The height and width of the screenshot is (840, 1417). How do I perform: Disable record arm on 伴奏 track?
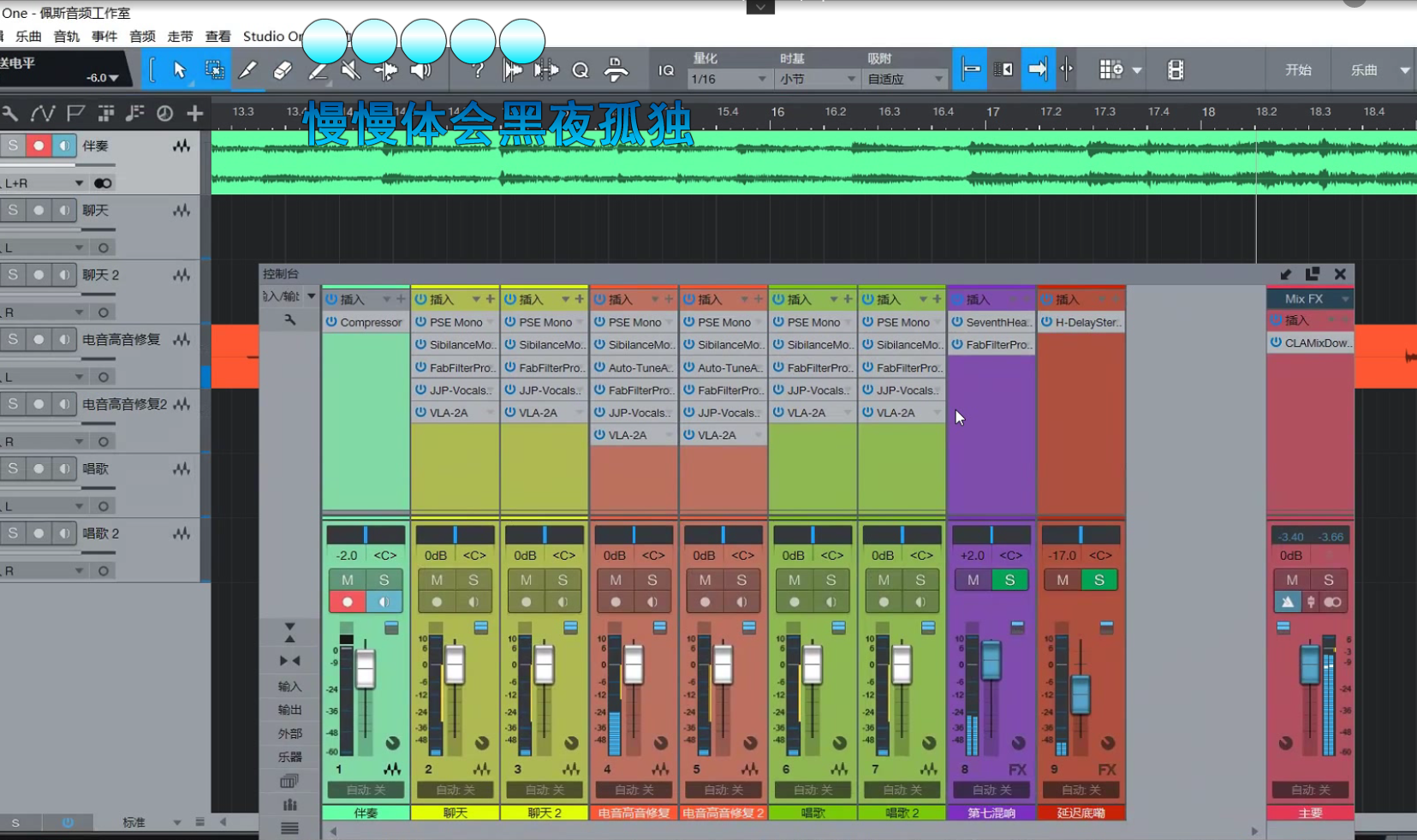coord(39,146)
